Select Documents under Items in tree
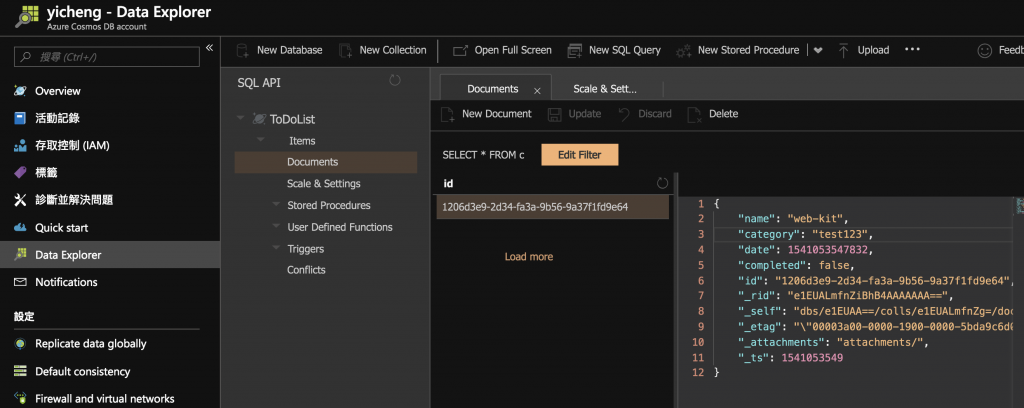This screenshot has height=408, width=1024. [x=326, y=162]
